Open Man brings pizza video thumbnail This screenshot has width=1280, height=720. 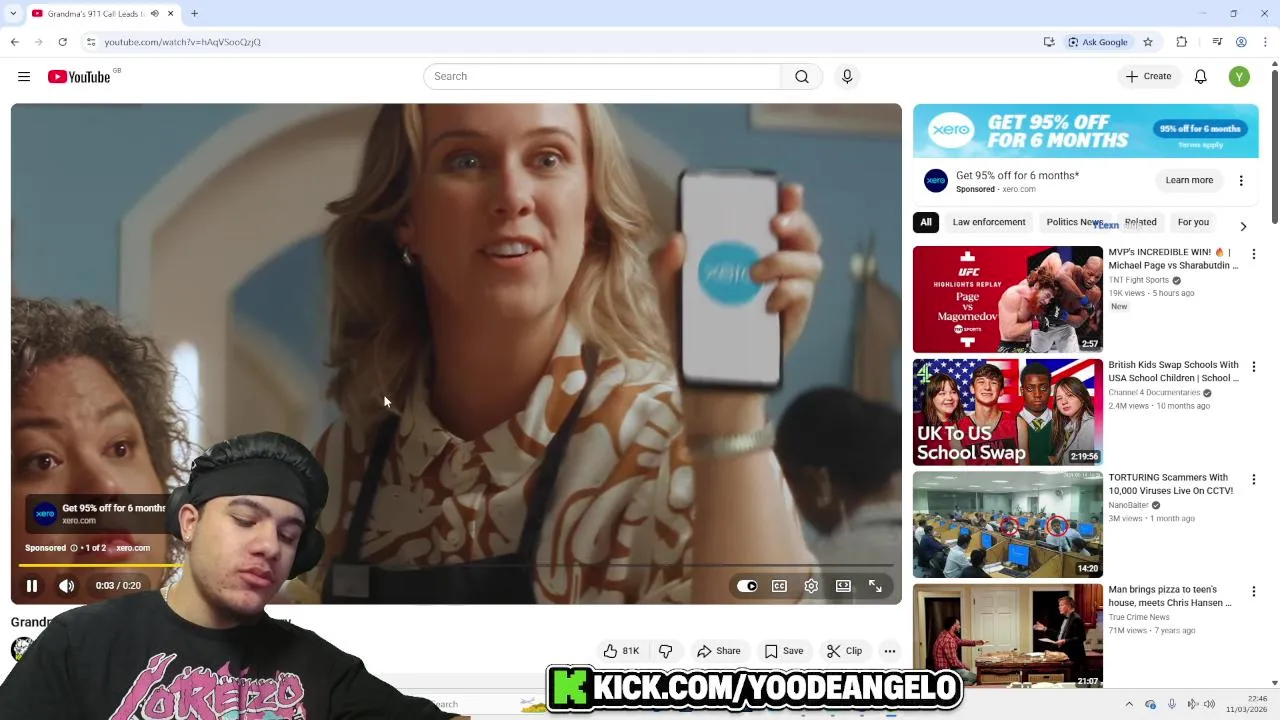(1008, 637)
